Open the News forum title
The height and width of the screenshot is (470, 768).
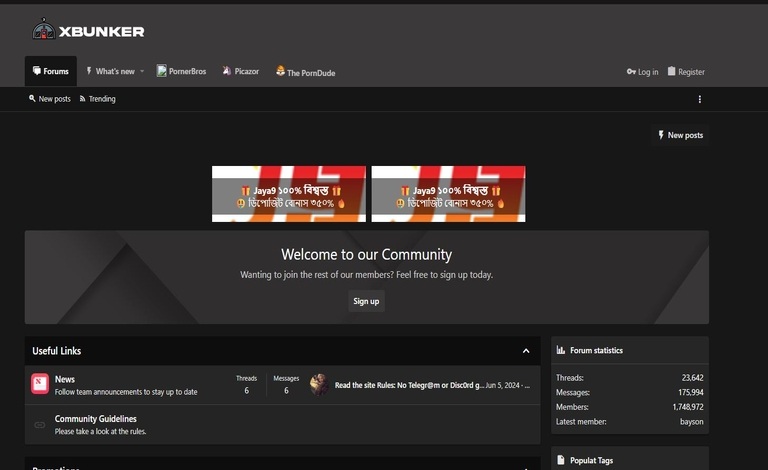tap(65, 379)
